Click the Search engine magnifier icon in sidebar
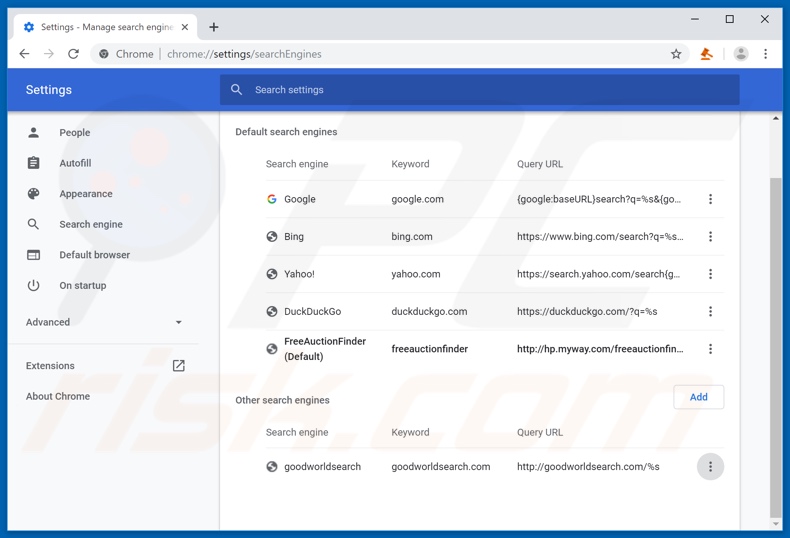This screenshot has width=790, height=538. (33, 224)
